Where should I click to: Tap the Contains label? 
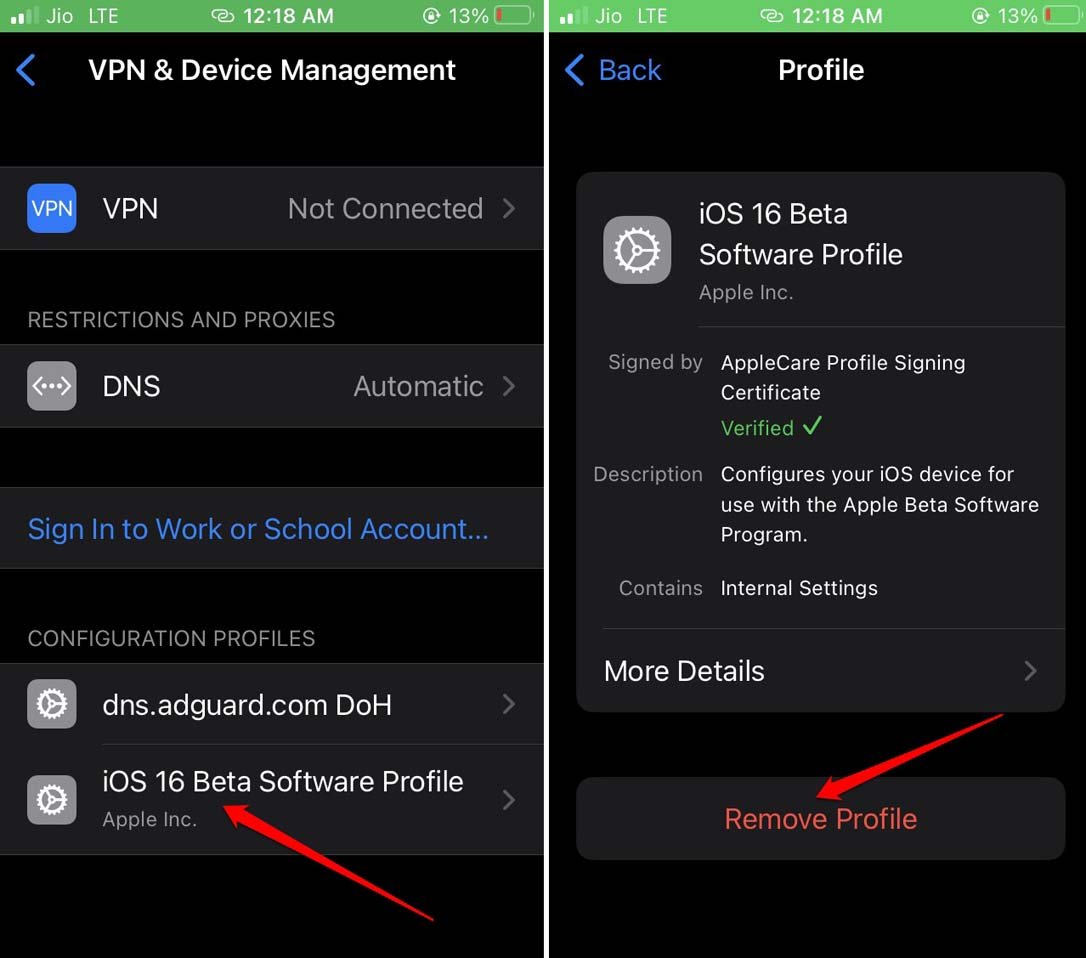point(661,588)
